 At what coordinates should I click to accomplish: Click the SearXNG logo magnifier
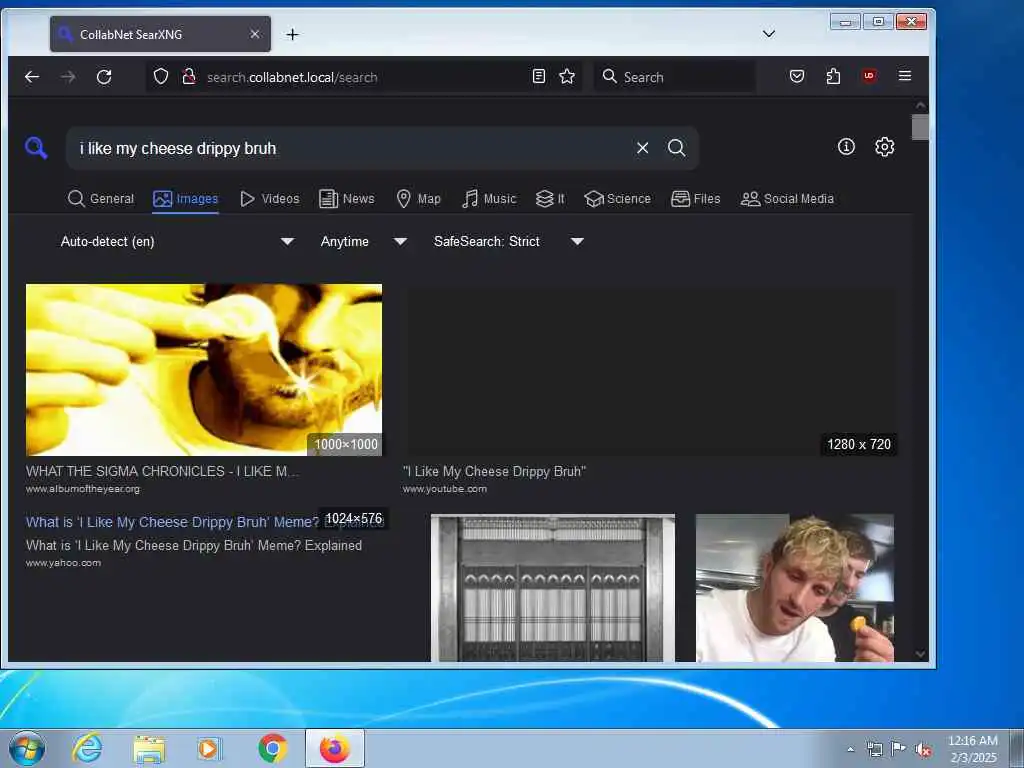point(36,148)
